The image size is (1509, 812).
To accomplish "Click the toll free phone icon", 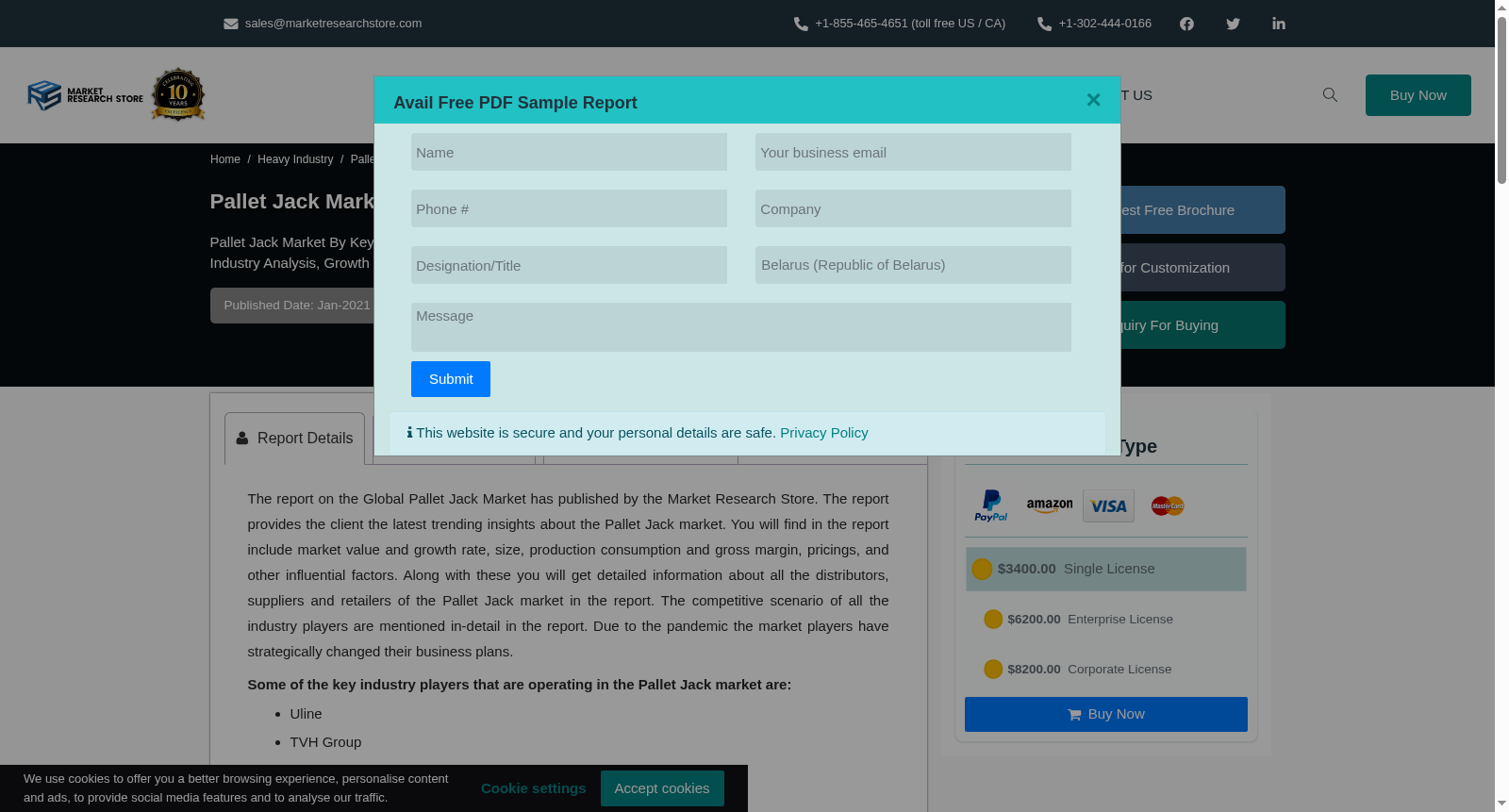I will tap(801, 24).
